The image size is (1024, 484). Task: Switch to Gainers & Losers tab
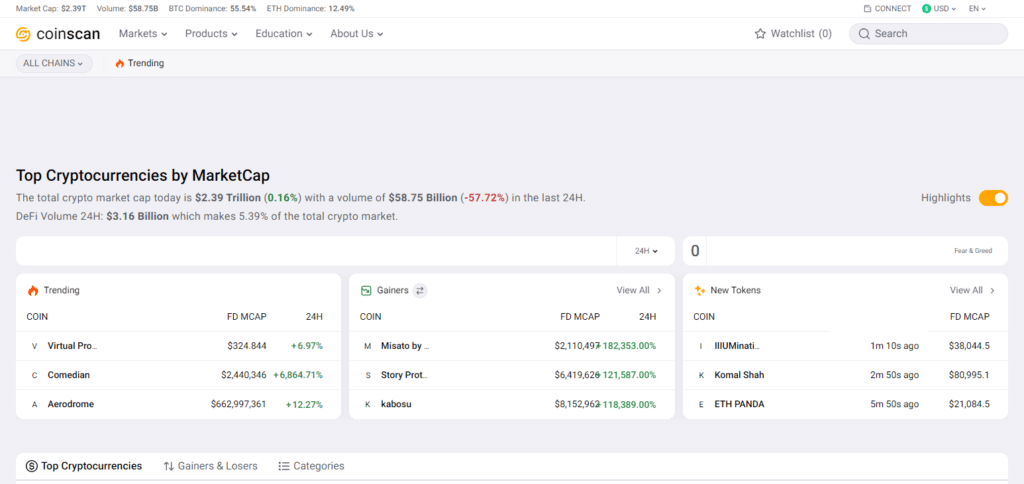(210, 466)
